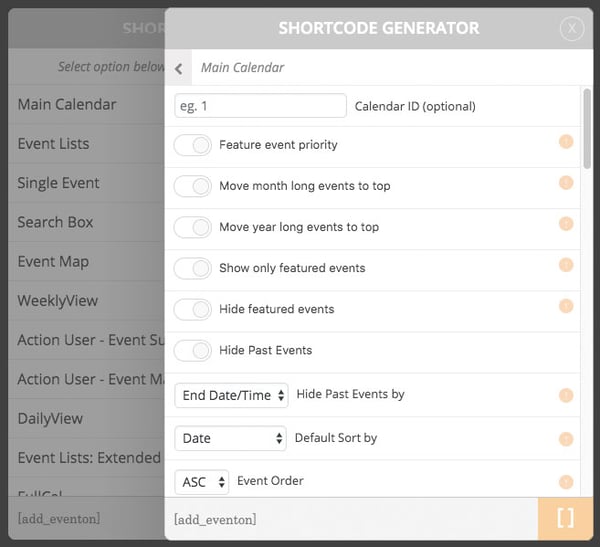Open the End Date/Time dropdown
Viewport: 600px width, 547px height.
[x=231, y=395]
